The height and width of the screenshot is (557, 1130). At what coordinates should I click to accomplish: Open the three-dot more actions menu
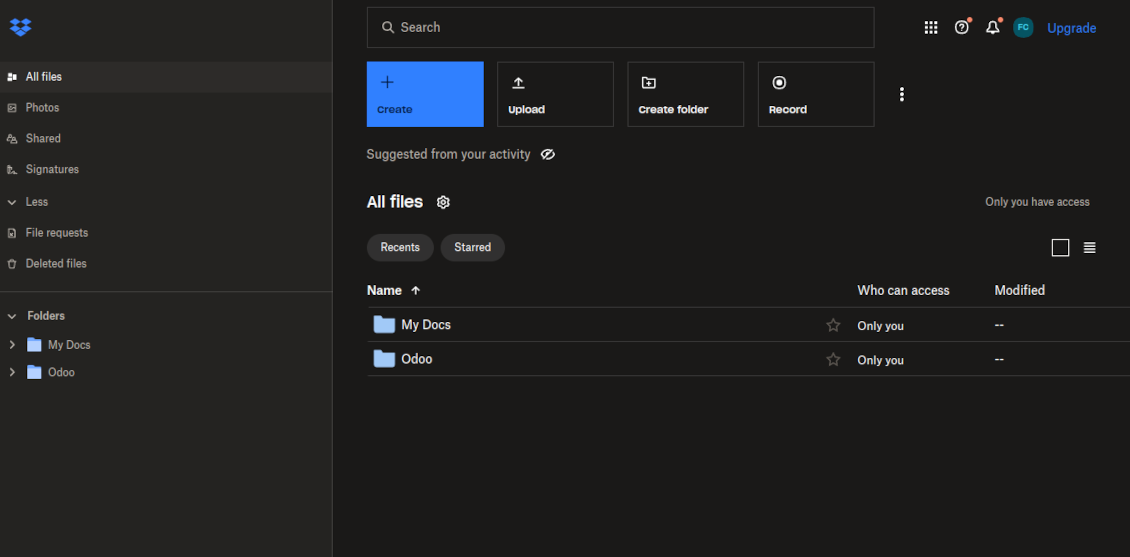click(902, 94)
